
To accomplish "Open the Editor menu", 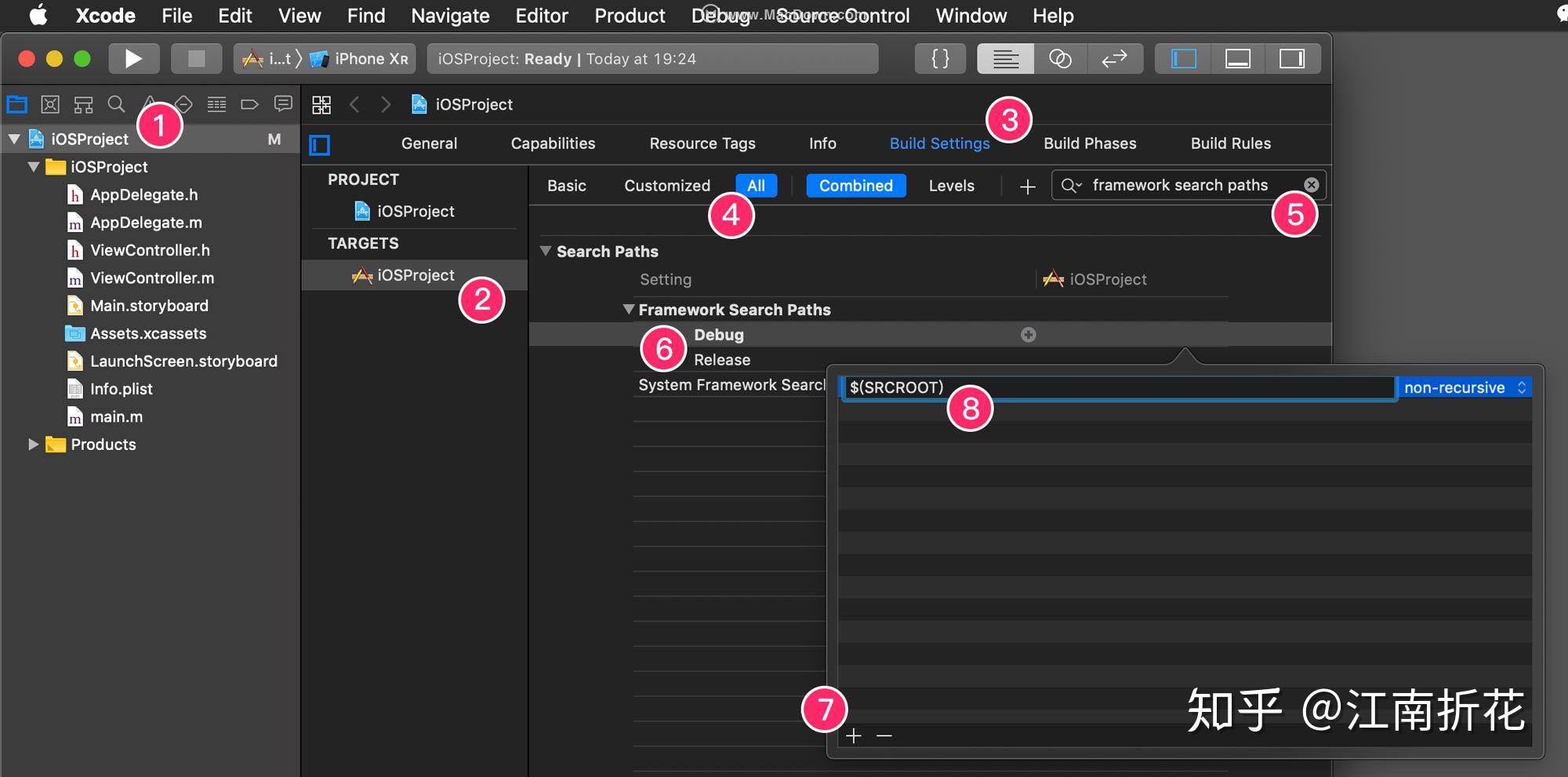I will (x=541, y=16).
